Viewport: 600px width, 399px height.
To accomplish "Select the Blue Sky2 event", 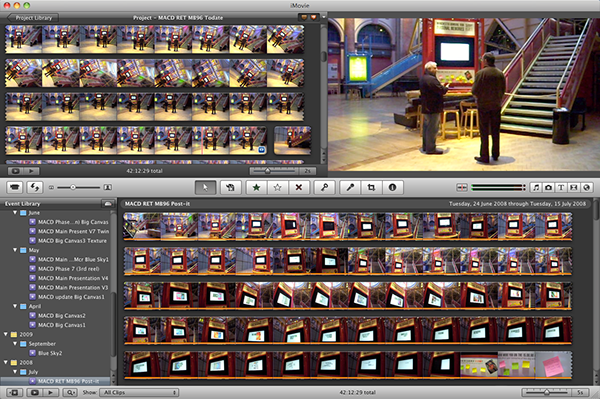I will pos(50,353).
